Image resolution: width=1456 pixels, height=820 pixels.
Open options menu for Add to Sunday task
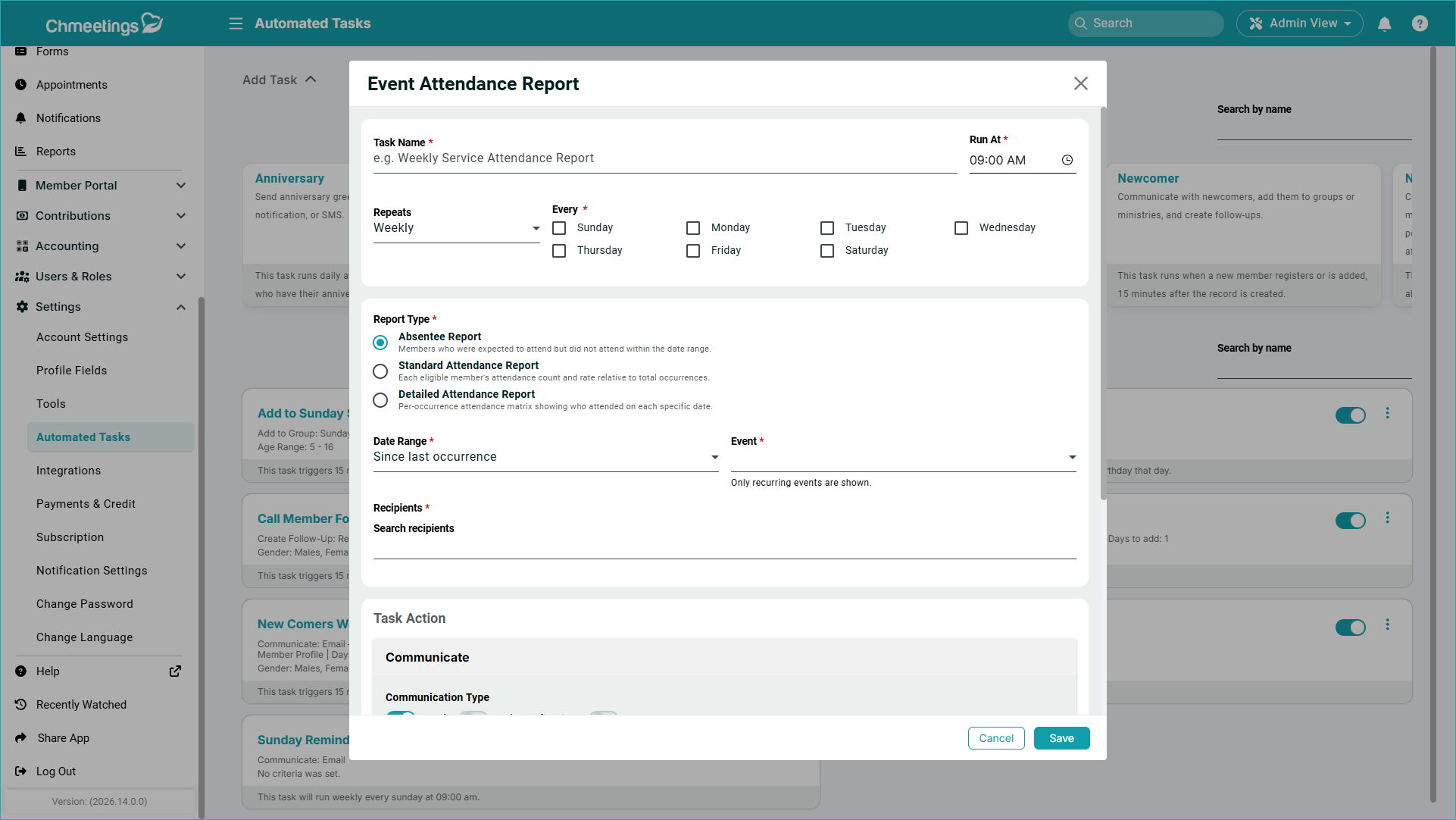[x=1387, y=413]
